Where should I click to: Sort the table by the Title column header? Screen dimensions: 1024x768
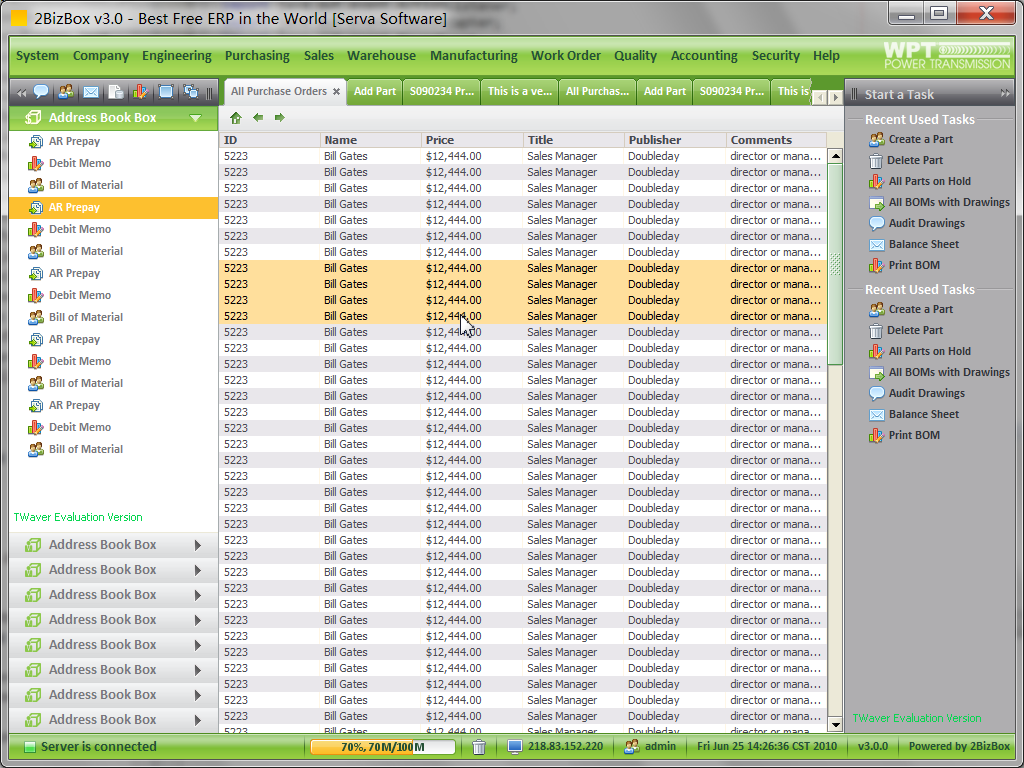[573, 140]
